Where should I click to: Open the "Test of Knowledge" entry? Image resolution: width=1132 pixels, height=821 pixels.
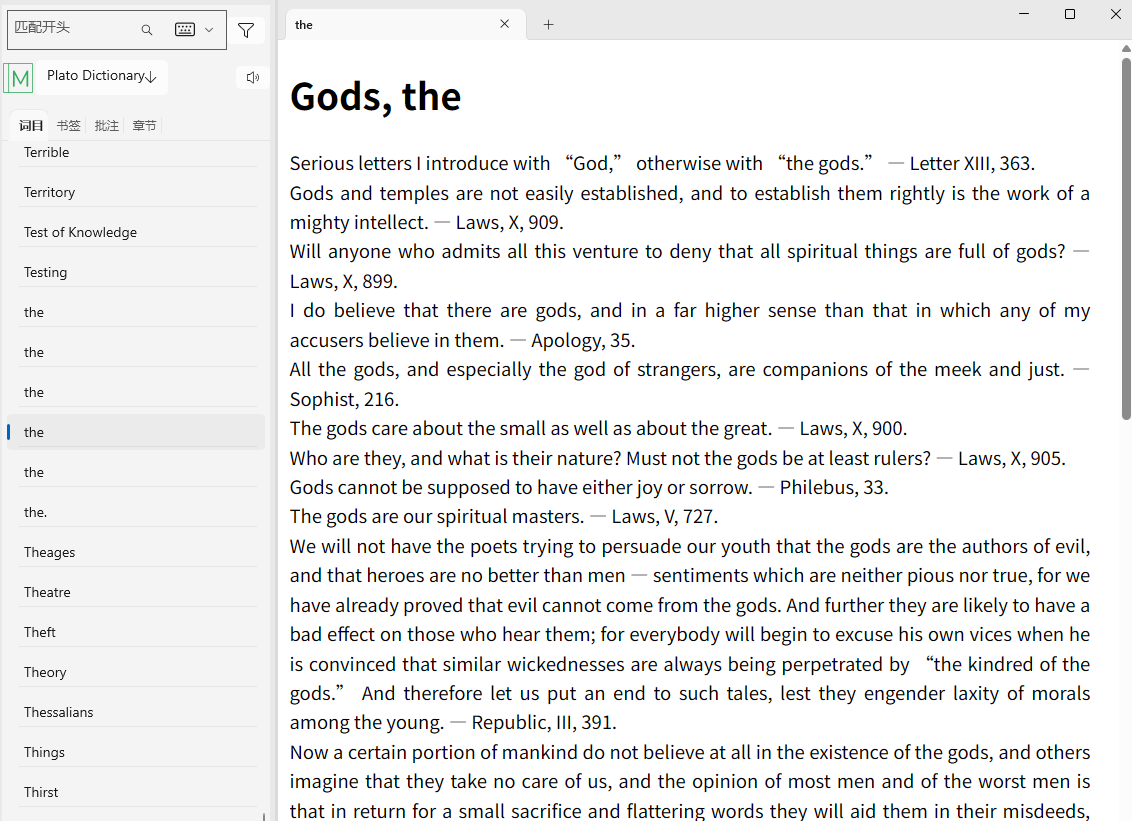point(80,231)
